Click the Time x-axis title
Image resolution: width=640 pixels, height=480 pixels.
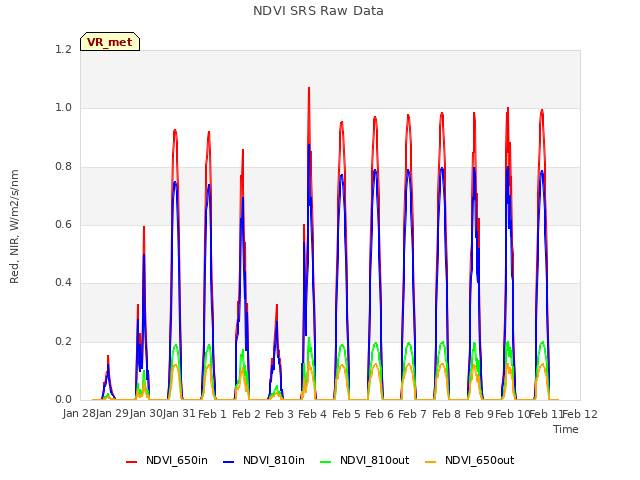tap(566, 429)
